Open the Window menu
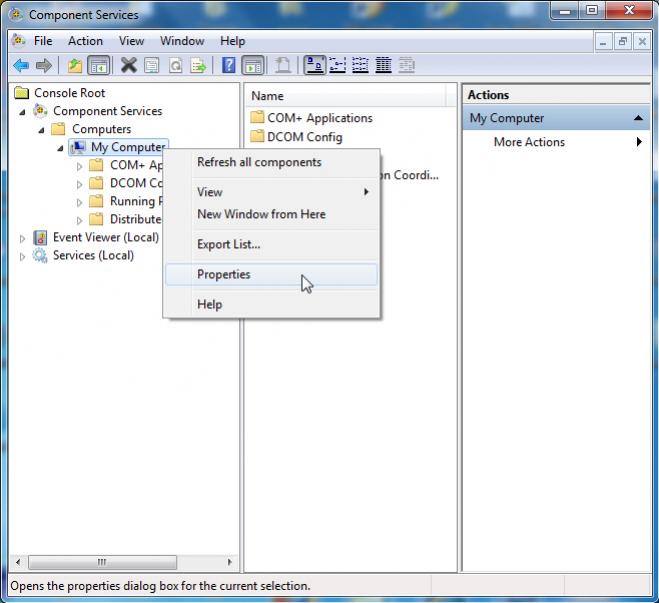Viewport: 659px width, 603px height. [182, 41]
